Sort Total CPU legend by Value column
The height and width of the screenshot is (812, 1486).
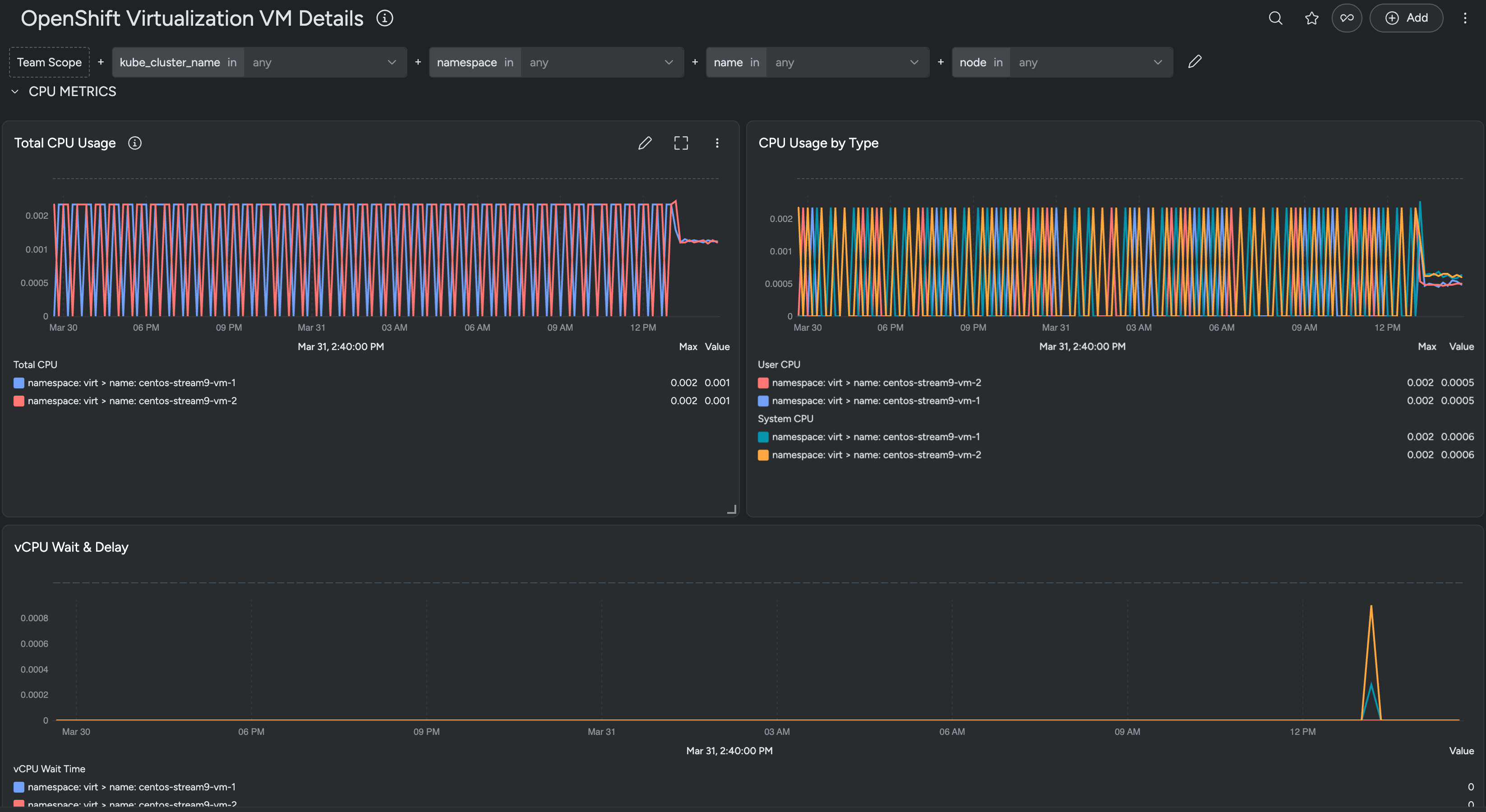click(x=717, y=346)
